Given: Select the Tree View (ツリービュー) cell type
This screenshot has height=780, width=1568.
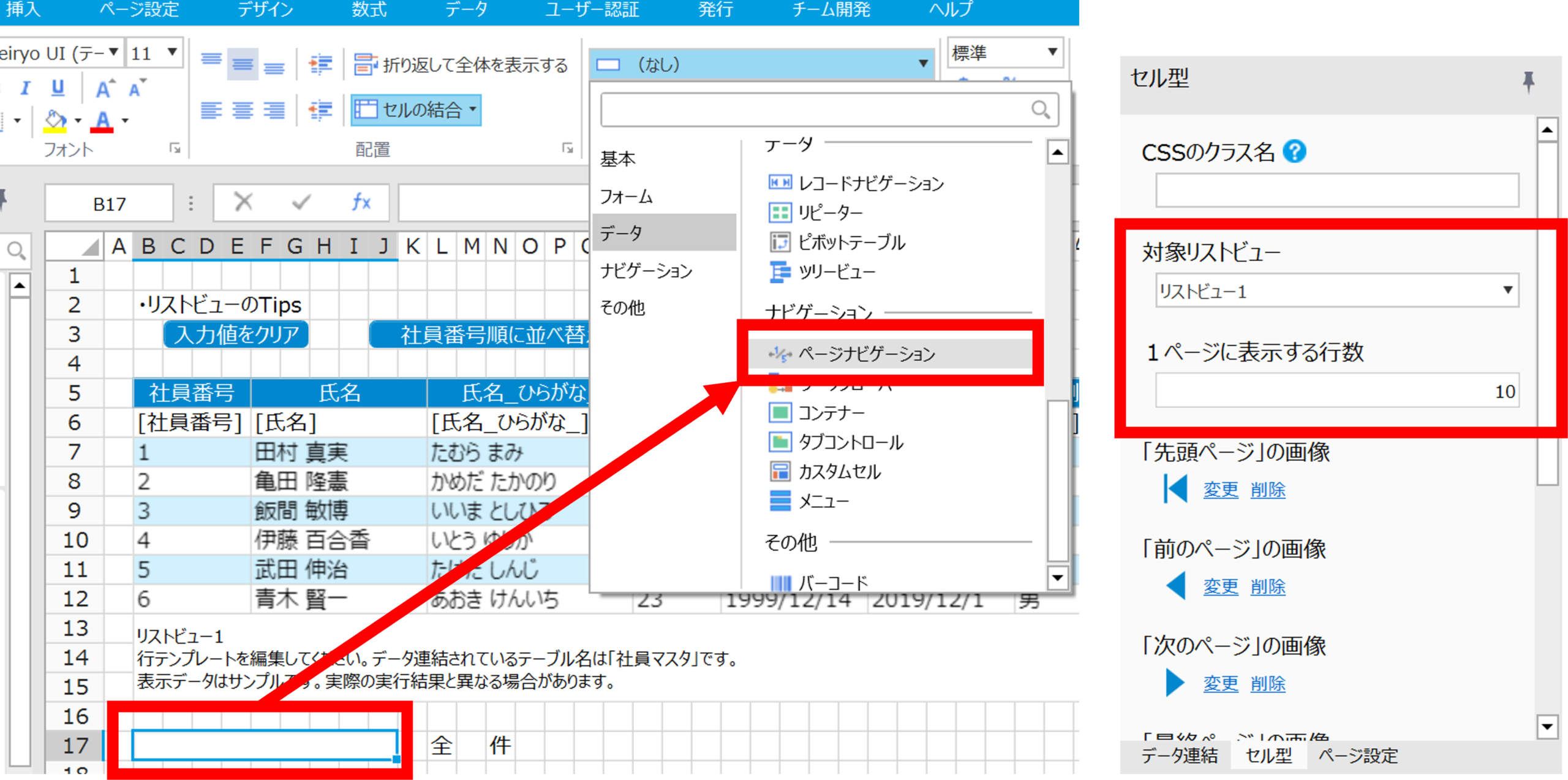Looking at the screenshot, I should point(836,271).
